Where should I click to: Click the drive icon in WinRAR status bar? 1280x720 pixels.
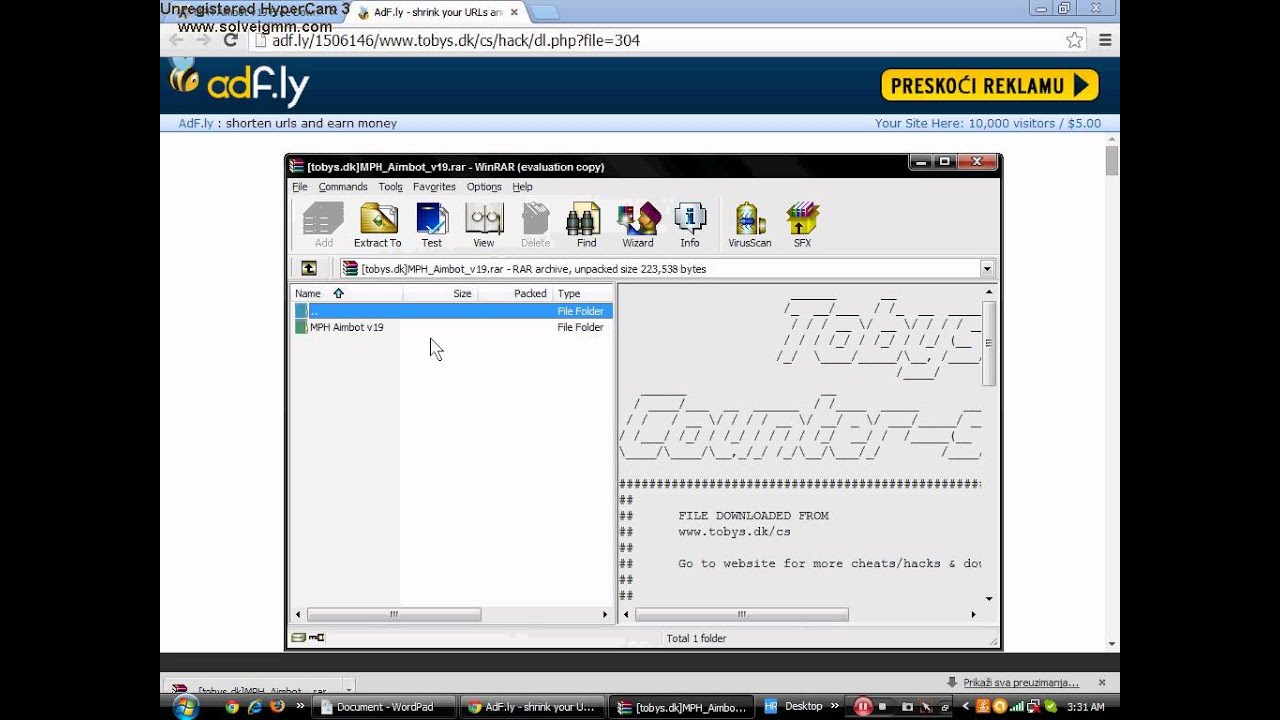(298, 637)
